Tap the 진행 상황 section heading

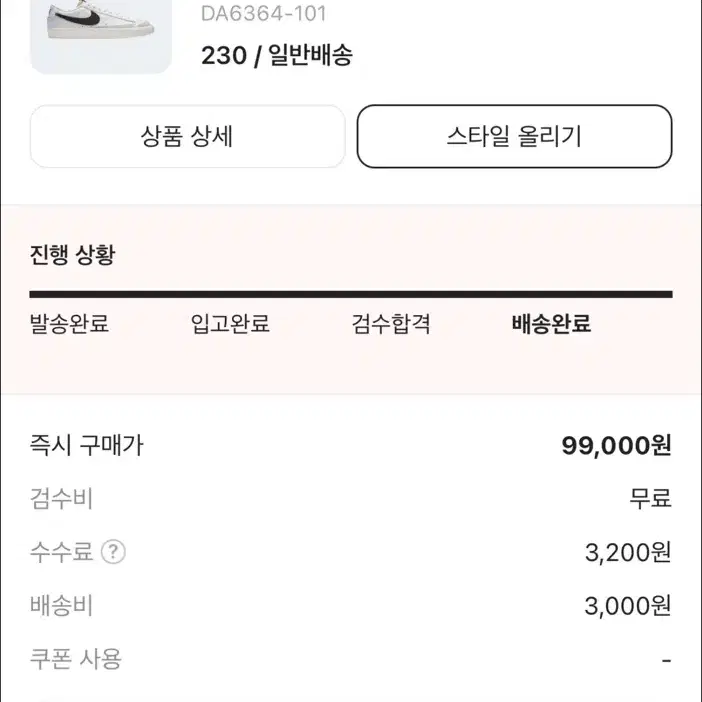point(73,254)
